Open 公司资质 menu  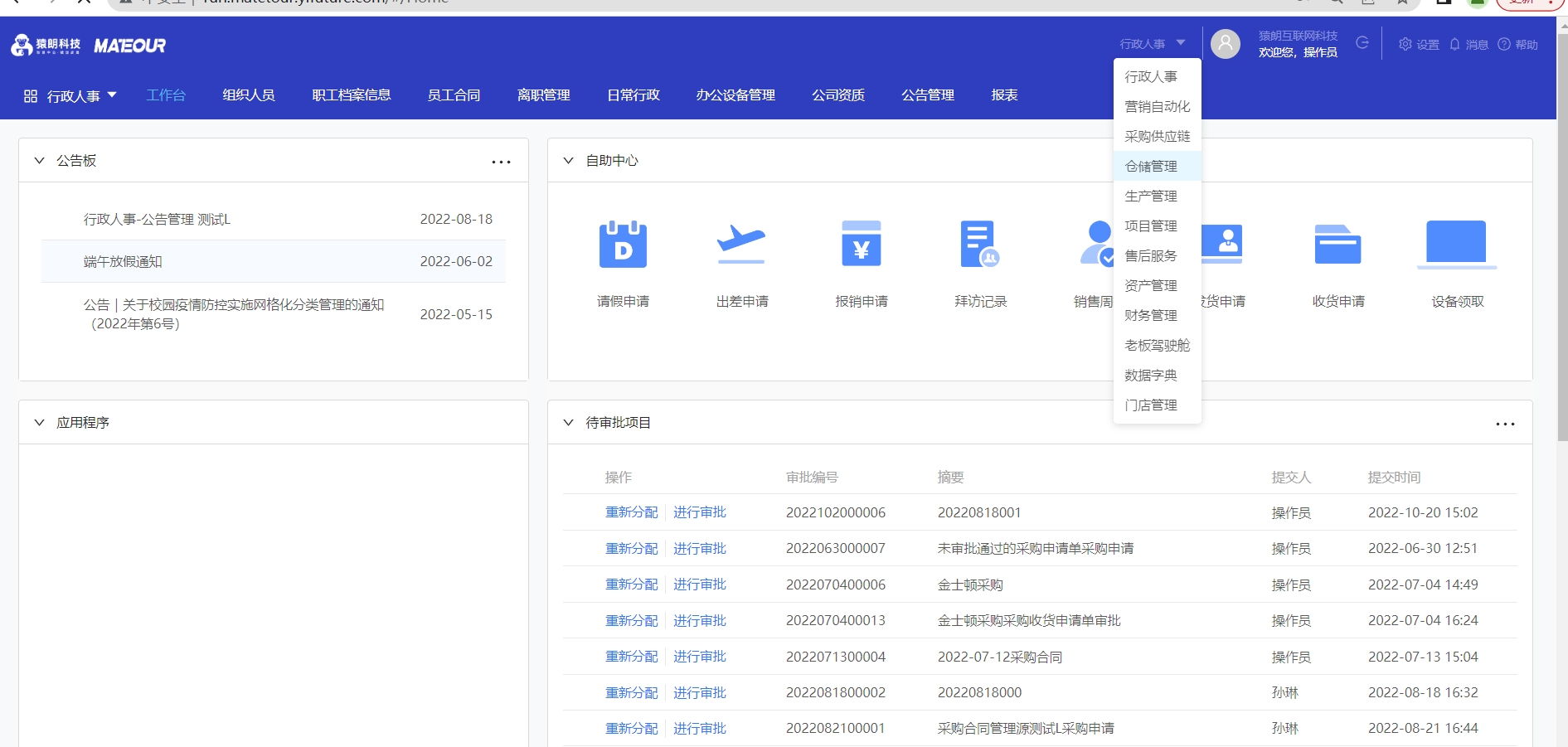838,95
